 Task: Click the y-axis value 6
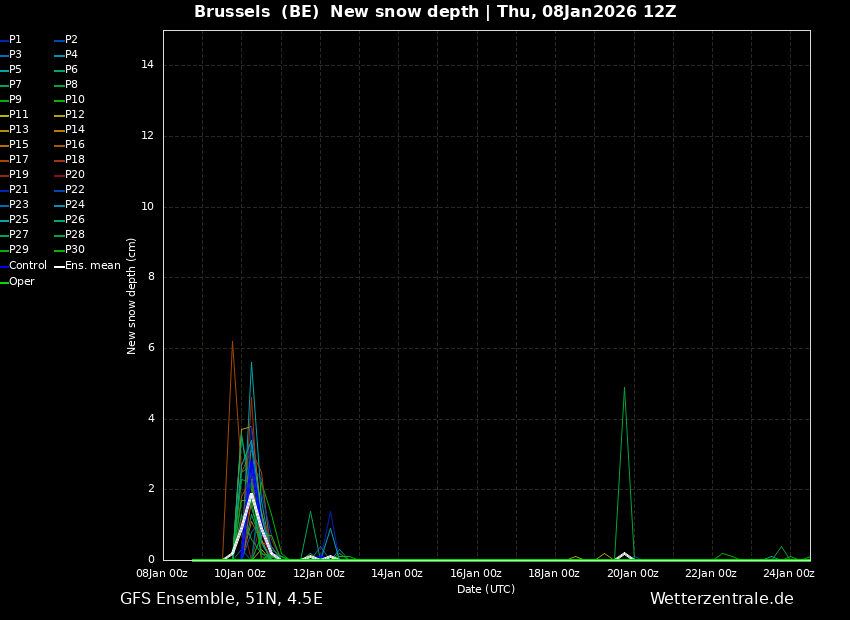click(x=151, y=348)
